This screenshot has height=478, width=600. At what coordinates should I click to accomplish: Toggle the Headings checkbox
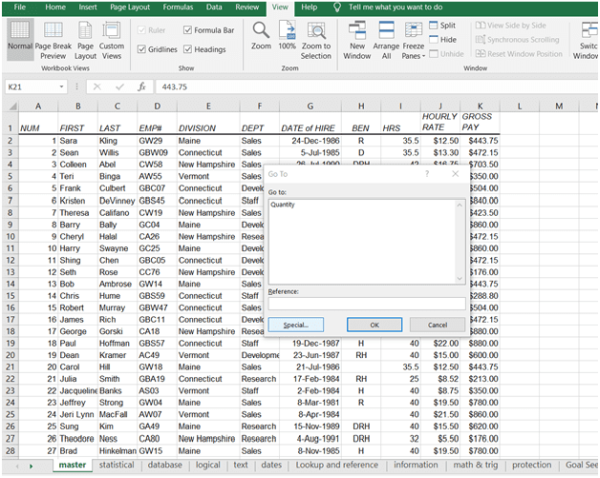pos(187,49)
